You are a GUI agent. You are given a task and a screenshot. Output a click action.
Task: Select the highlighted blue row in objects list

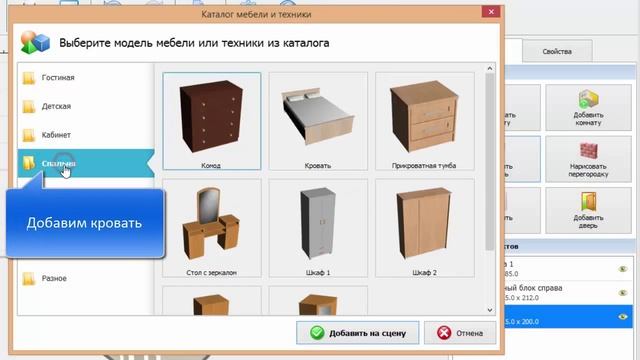569,317
